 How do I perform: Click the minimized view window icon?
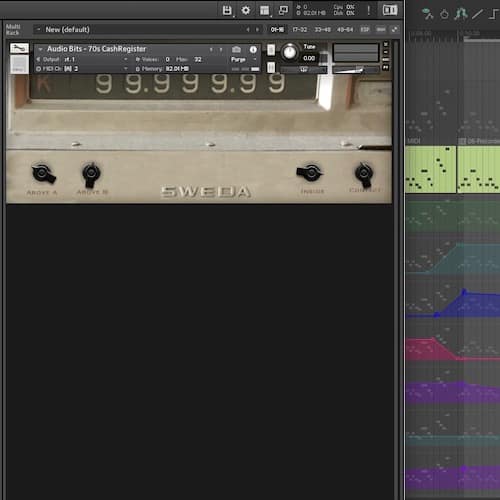[283, 11]
